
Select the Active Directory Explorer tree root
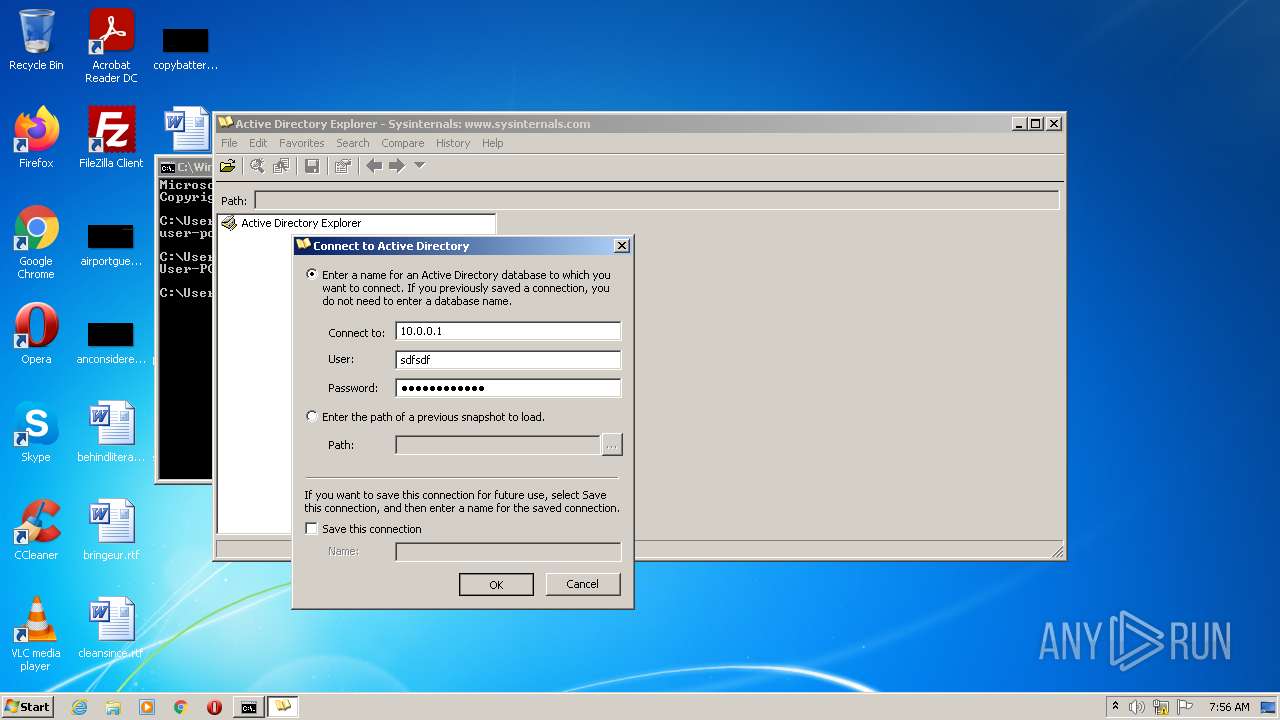[301, 223]
